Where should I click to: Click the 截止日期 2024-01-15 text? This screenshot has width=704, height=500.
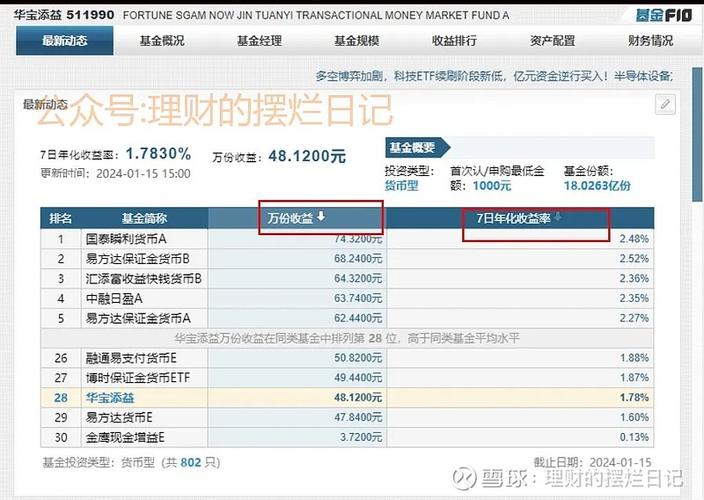click(593, 462)
